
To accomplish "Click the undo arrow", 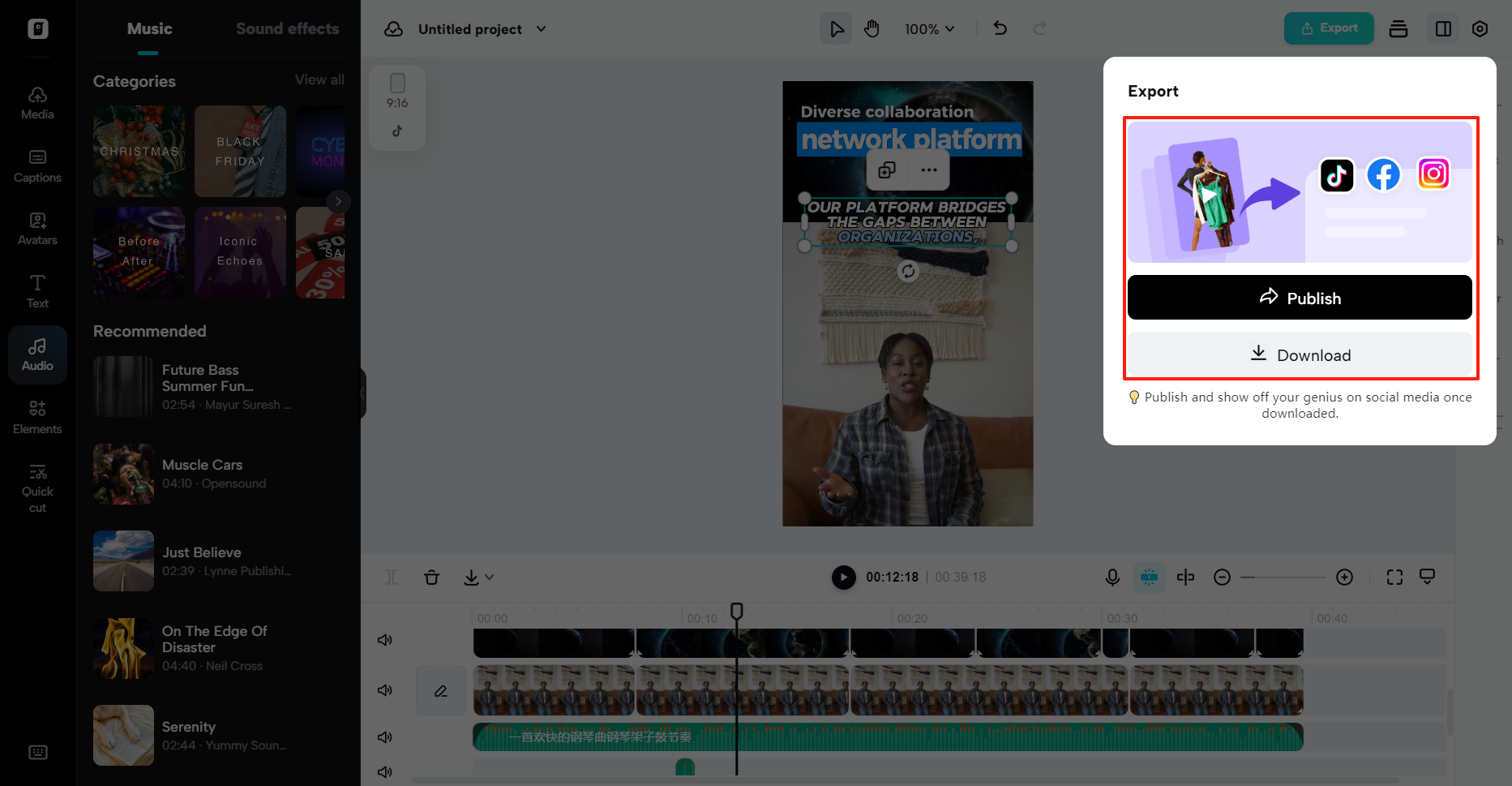I will coord(1000,28).
